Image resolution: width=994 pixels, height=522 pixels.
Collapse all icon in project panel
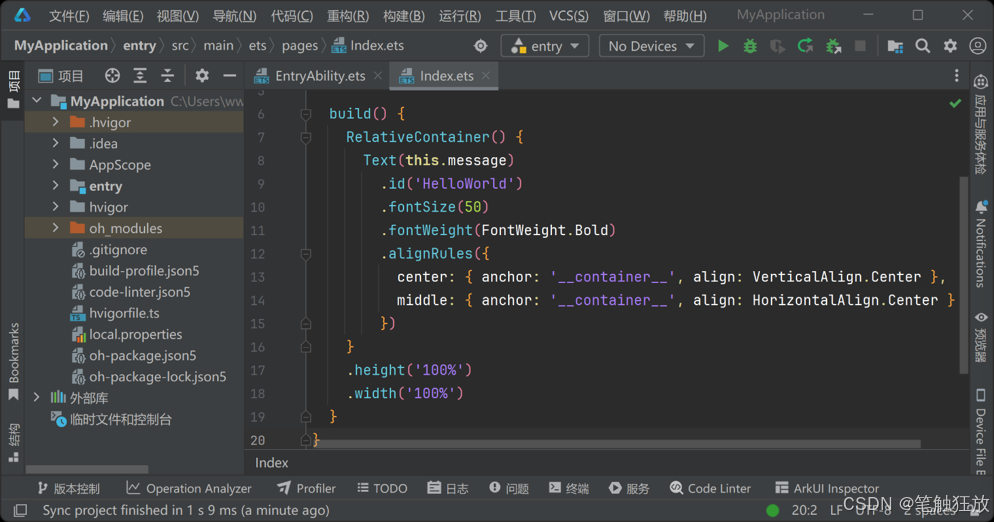click(167, 76)
